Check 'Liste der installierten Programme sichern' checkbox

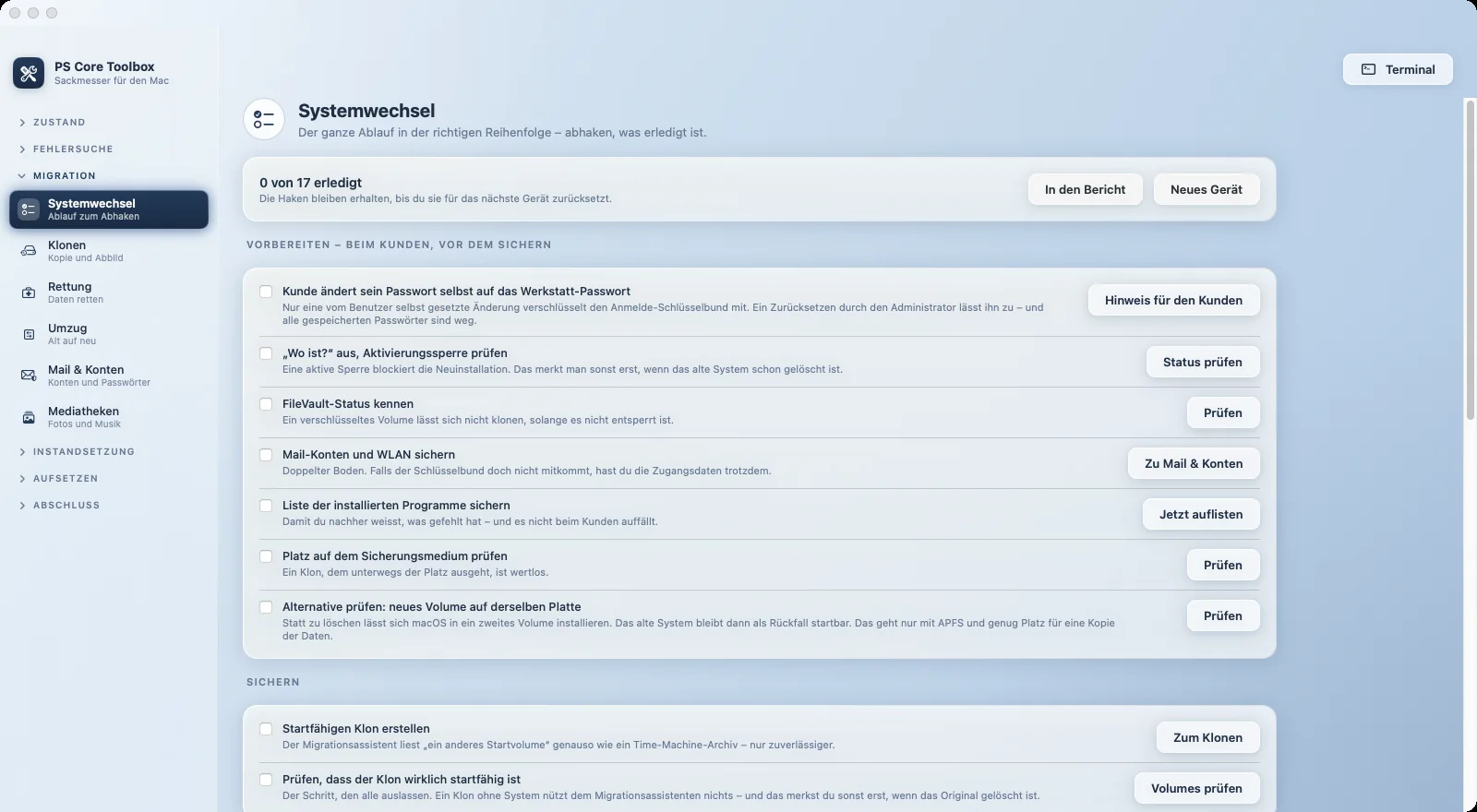pos(266,506)
